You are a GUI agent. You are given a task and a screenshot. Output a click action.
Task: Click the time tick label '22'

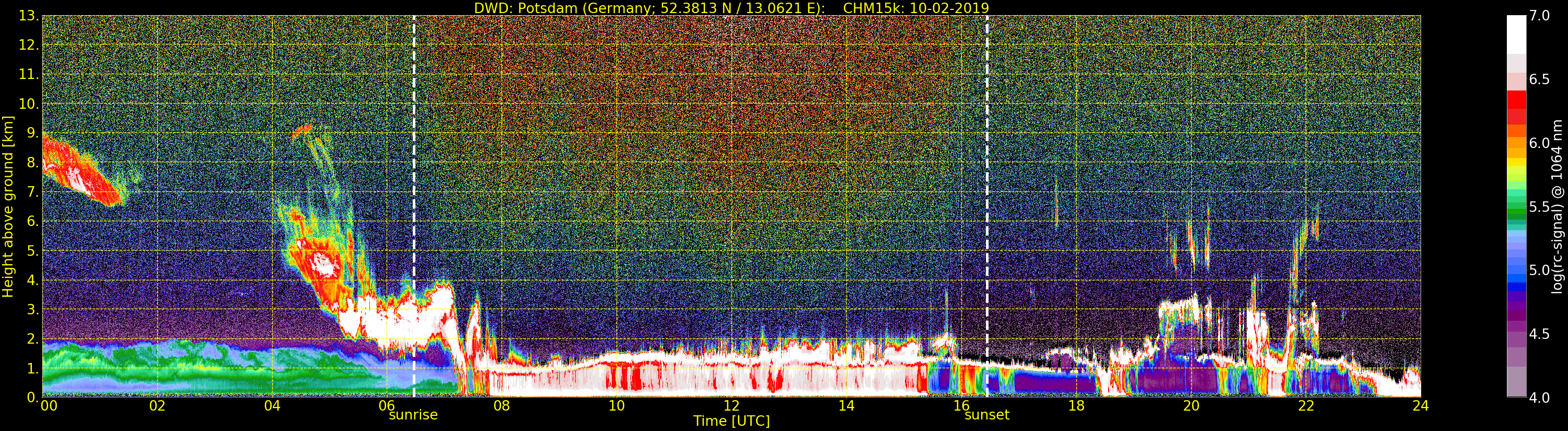click(x=1306, y=405)
